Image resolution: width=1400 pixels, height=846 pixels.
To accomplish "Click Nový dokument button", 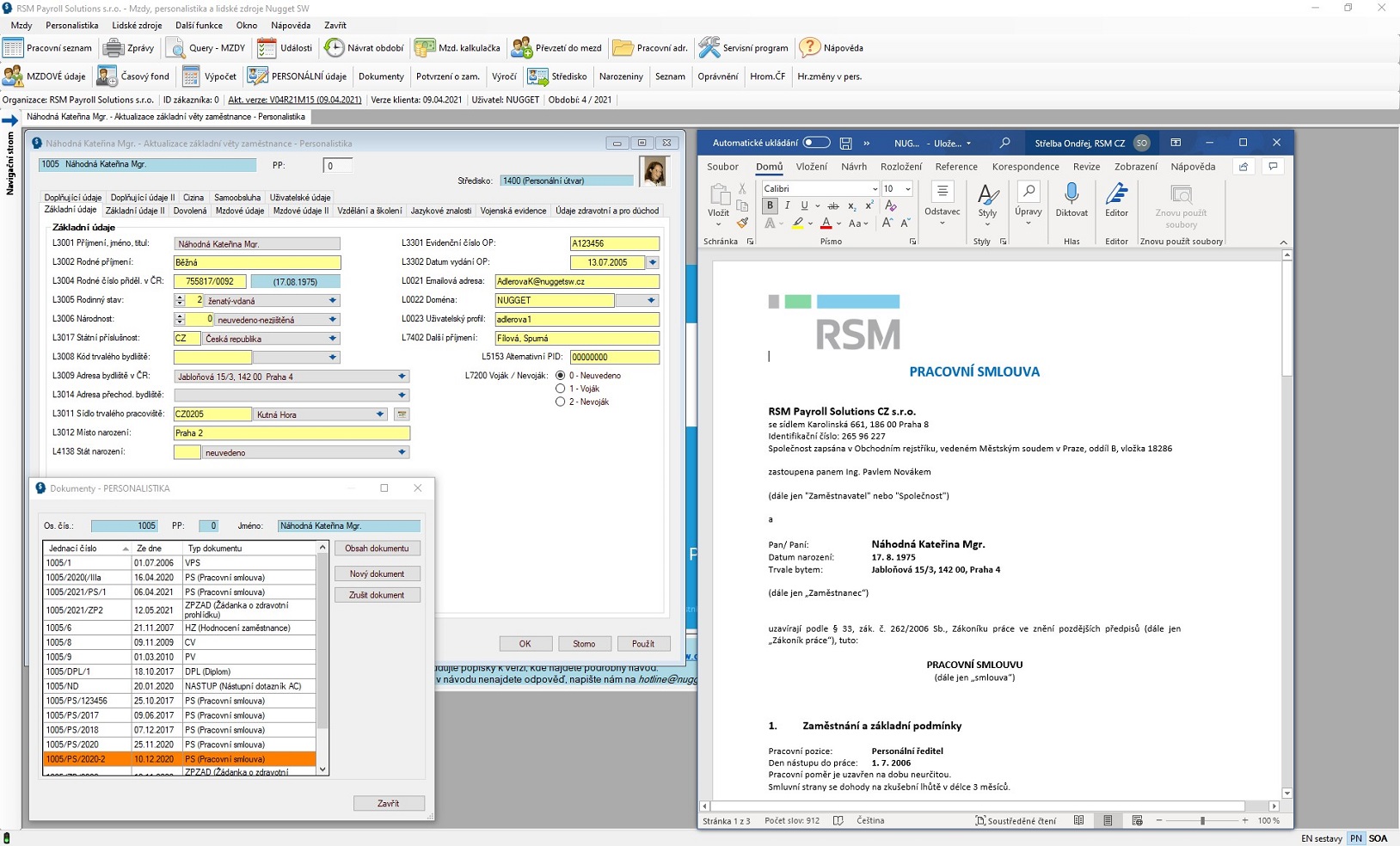I will (x=377, y=573).
